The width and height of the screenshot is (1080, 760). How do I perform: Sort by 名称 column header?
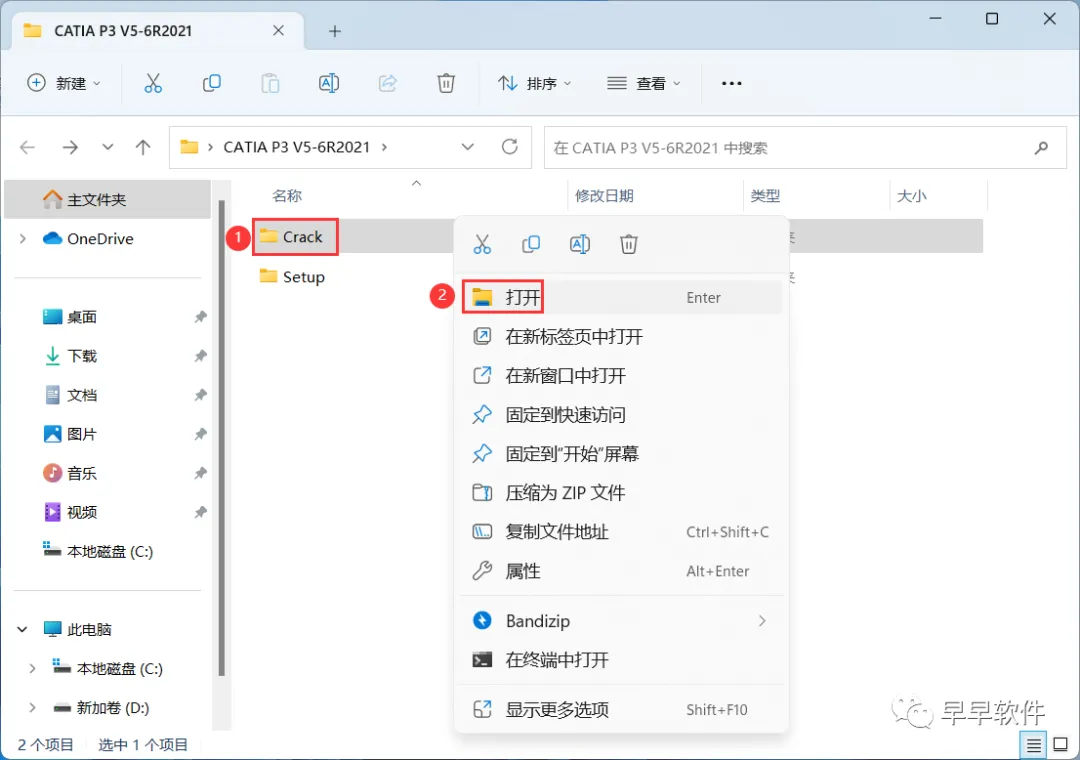coord(287,196)
